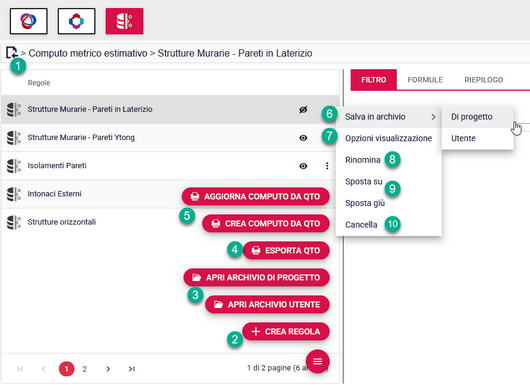This screenshot has width=530, height=385.
Task: Click rule icon for Strutture Murarie - Pareti Ytong
Action: (x=14, y=138)
